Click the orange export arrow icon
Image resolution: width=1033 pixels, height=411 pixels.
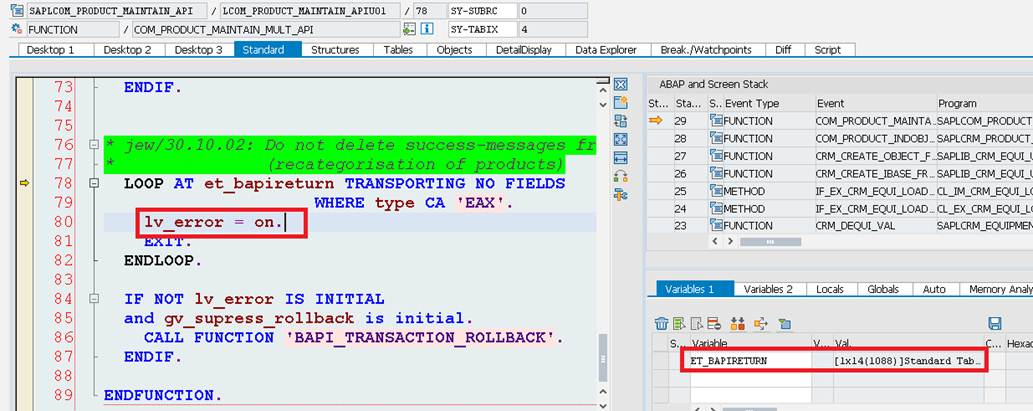point(761,323)
